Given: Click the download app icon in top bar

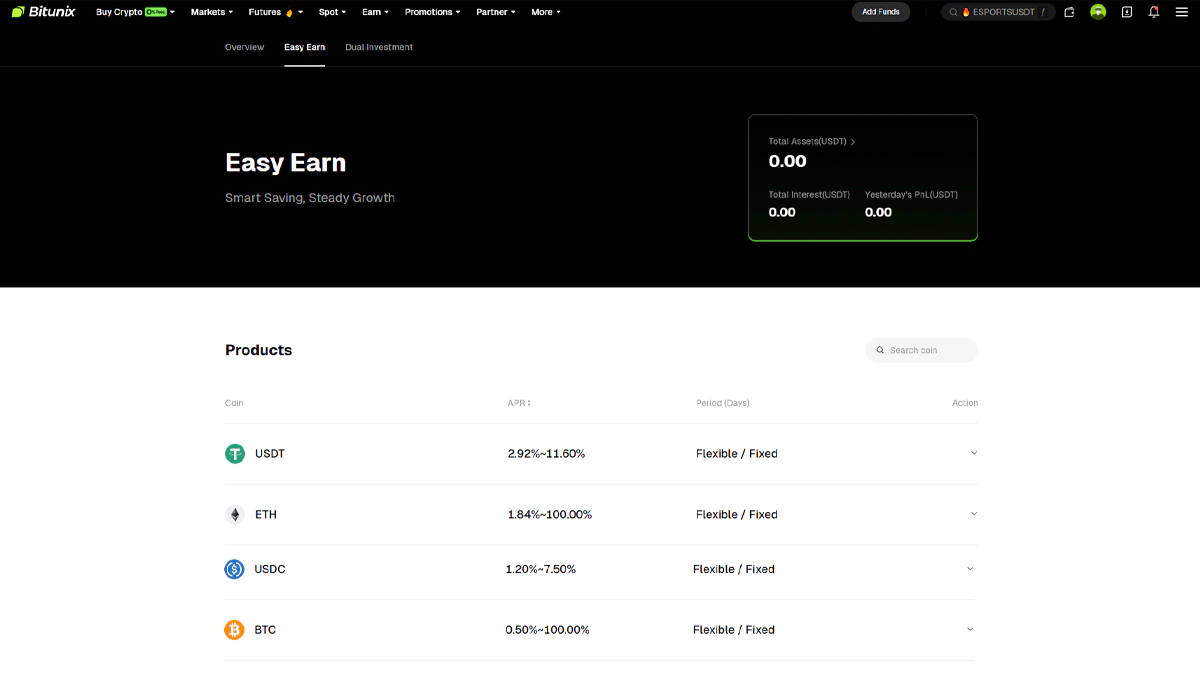Looking at the screenshot, I should click(x=1127, y=11).
